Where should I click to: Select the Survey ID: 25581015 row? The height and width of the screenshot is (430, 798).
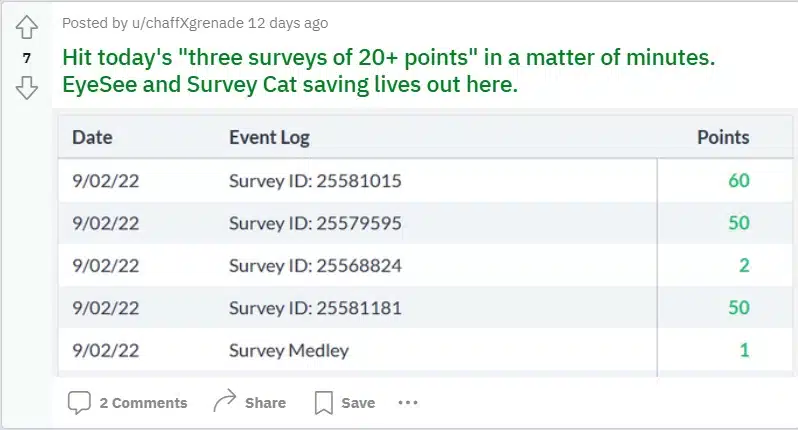pyautogui.click(x=315, y=181)
